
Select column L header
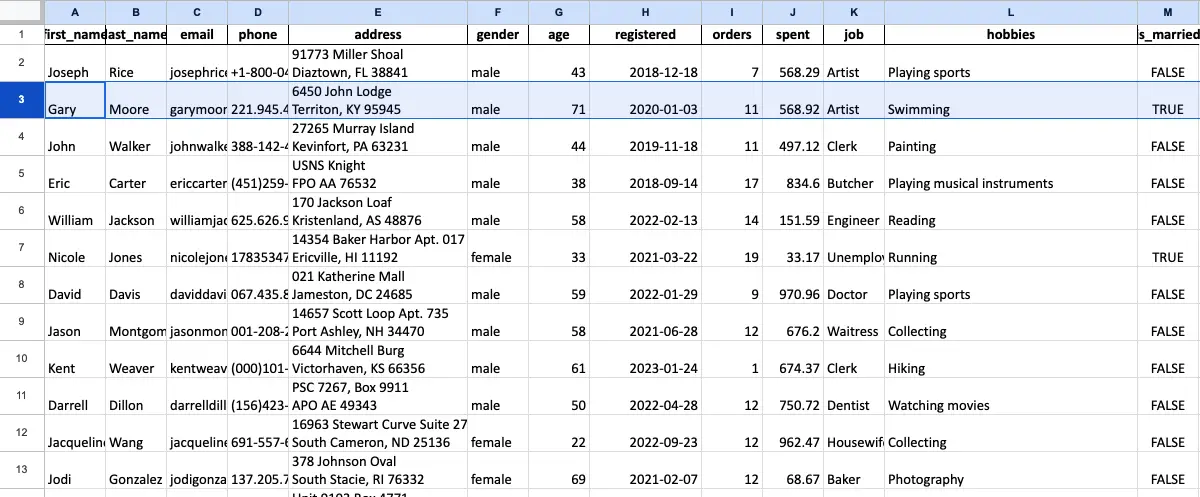[1010, 12]
